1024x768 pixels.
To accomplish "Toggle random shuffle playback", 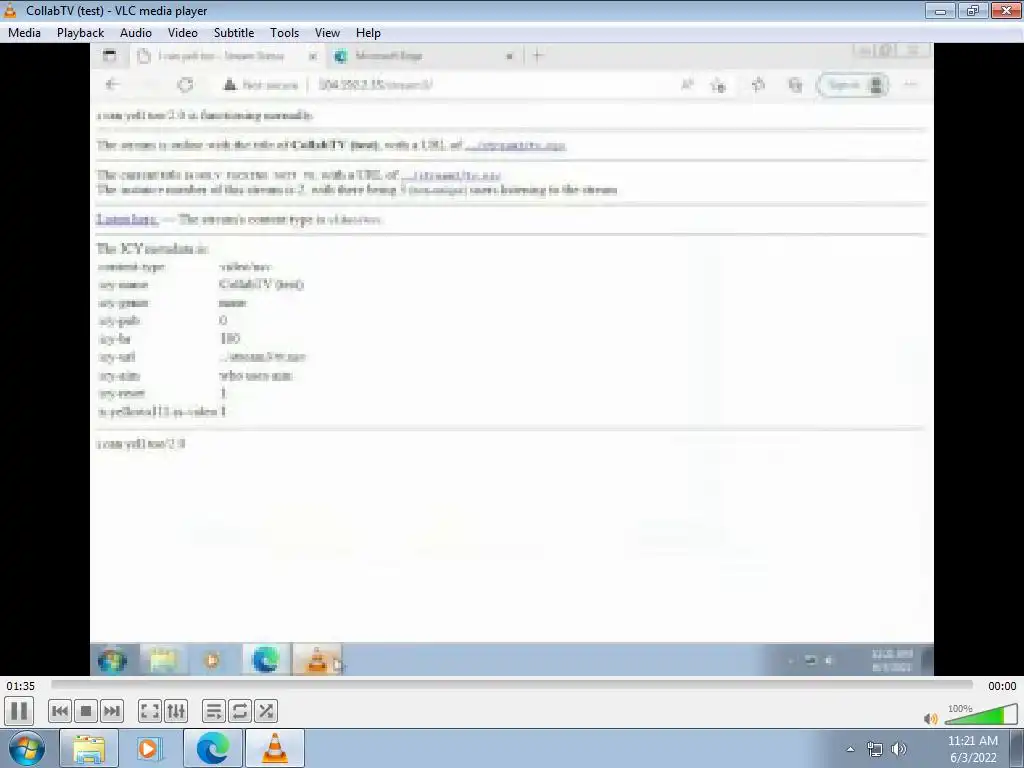I will (x=266, y=711).
